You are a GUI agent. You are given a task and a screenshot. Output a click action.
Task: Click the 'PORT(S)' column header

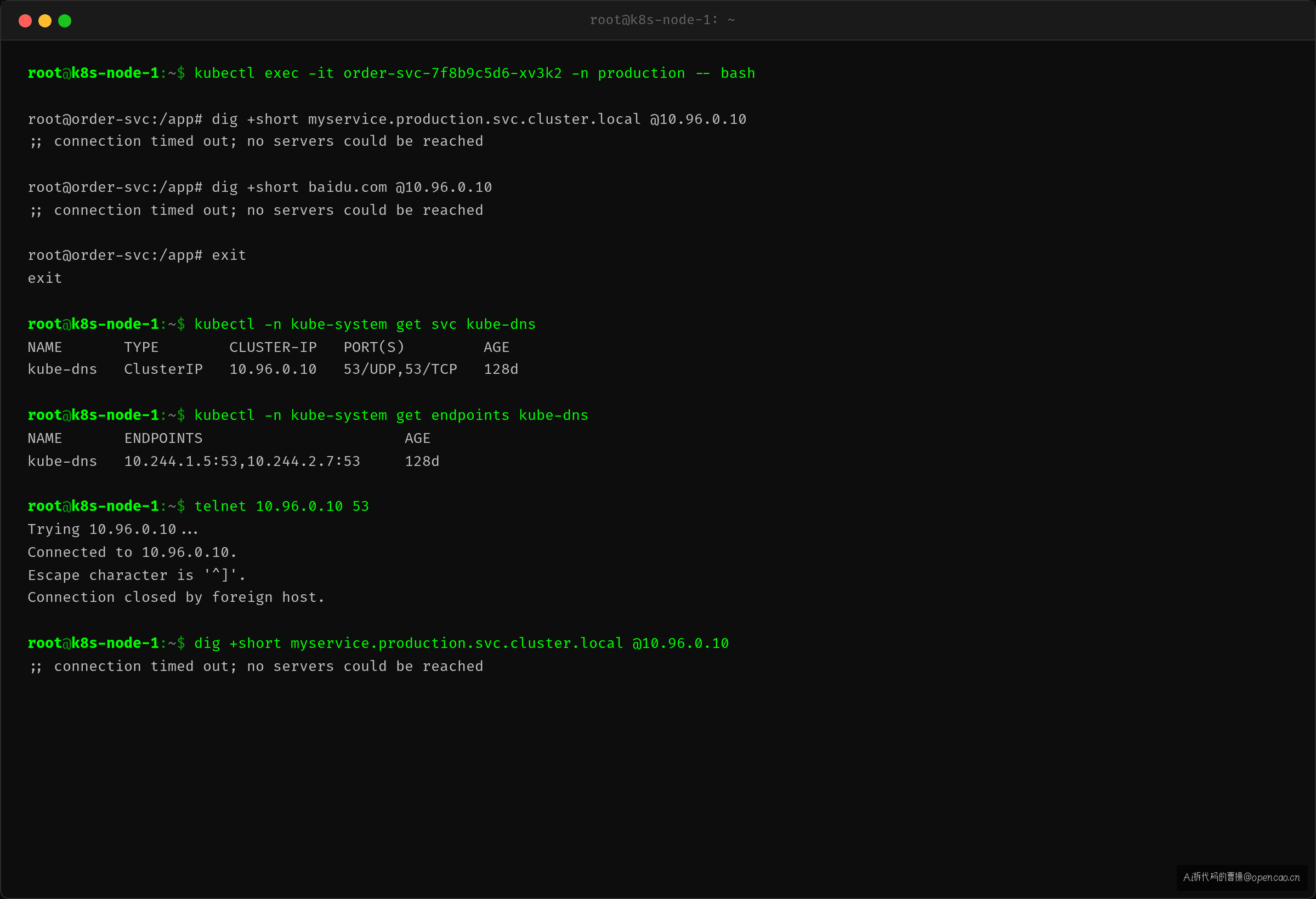tap(374, 347)
